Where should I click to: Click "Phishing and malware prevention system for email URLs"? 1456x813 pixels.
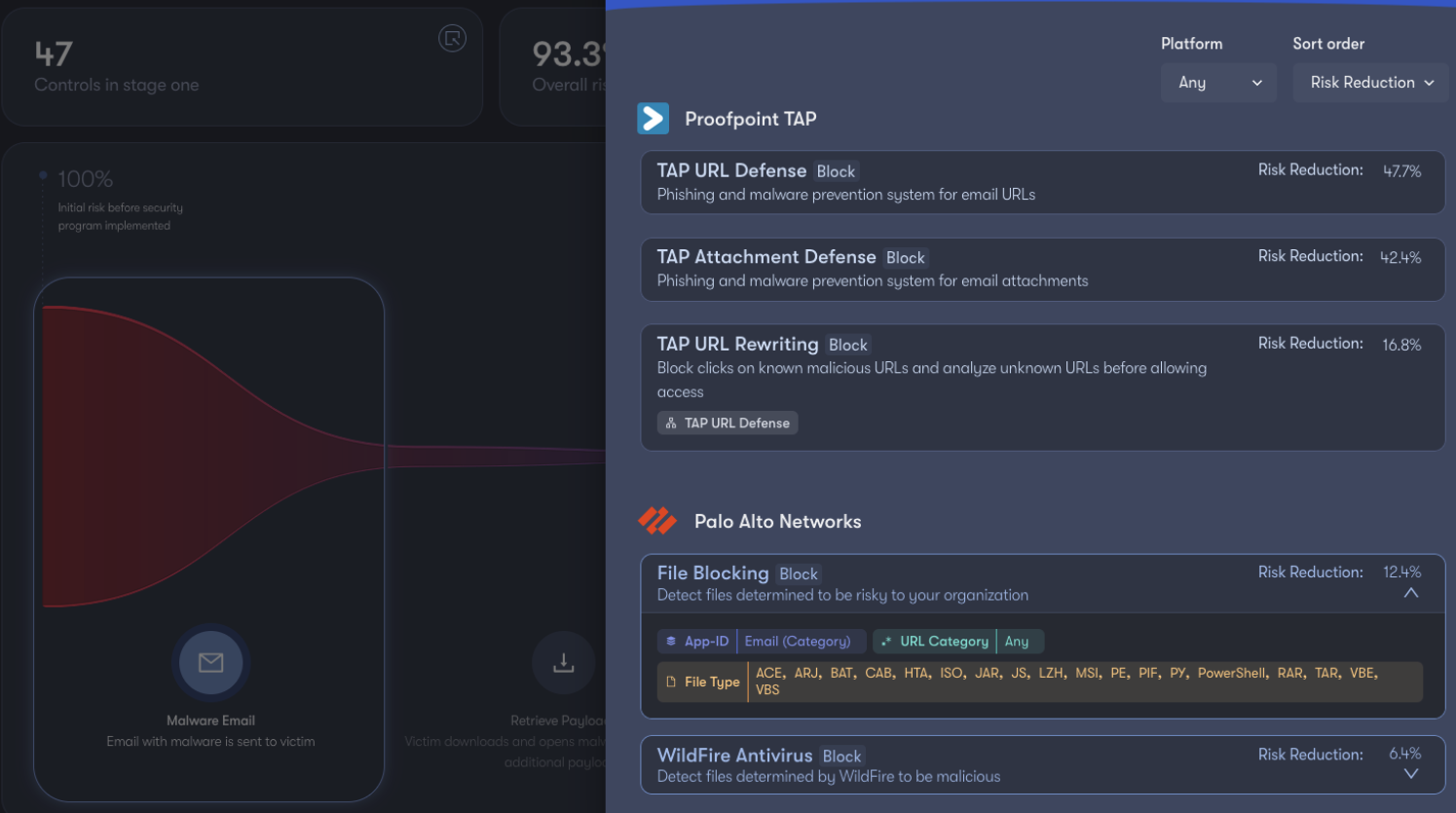pyautogui.click(x=846, y=195)
